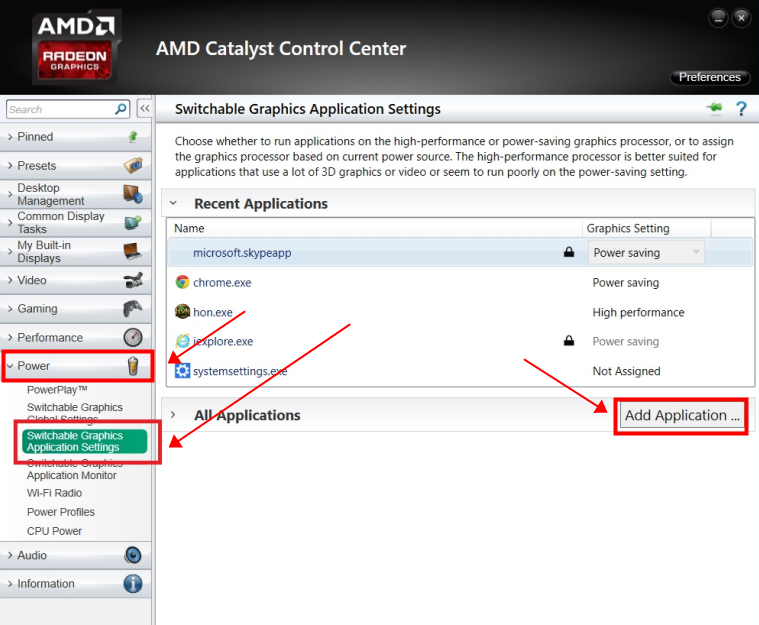Open Power Profiles page
This screenshot has height=625, width=759.
point(61,512)
